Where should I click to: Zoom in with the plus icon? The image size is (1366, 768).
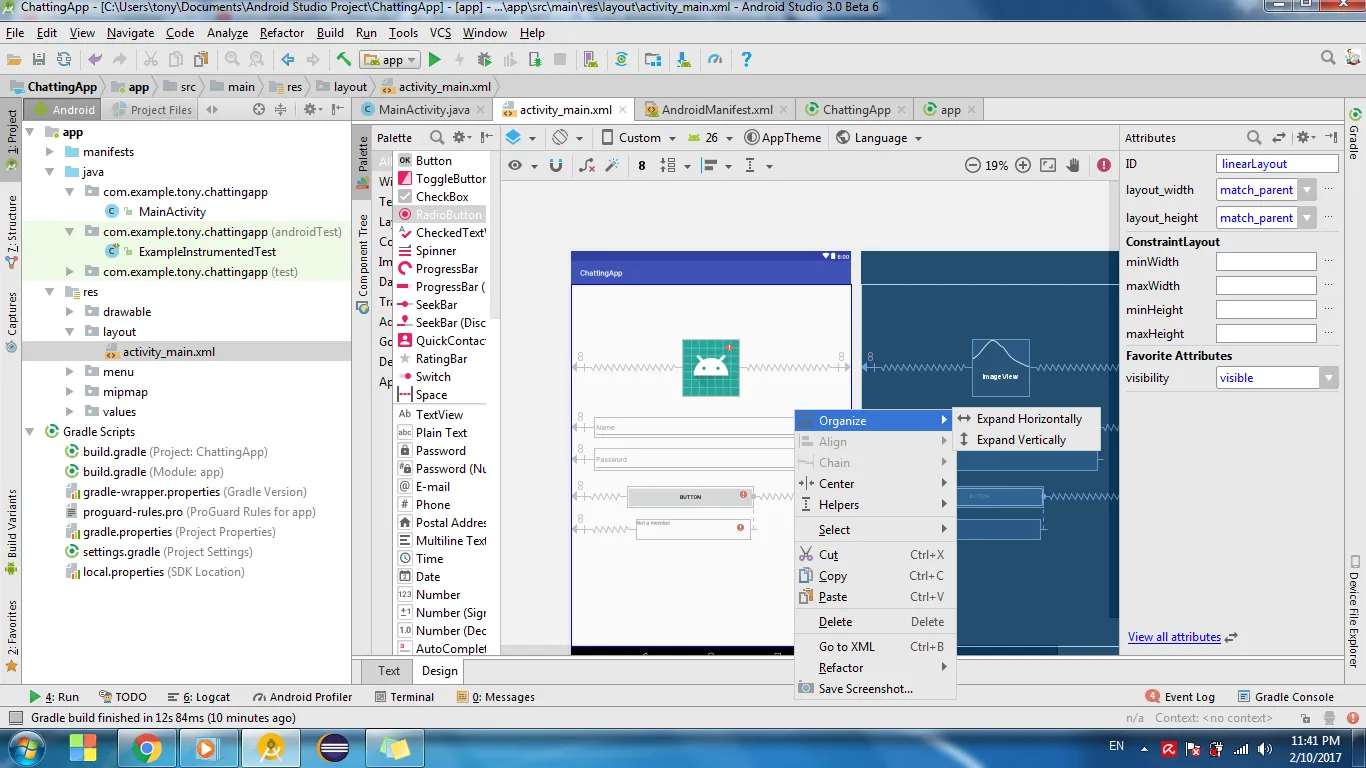tap(1023, 166)
